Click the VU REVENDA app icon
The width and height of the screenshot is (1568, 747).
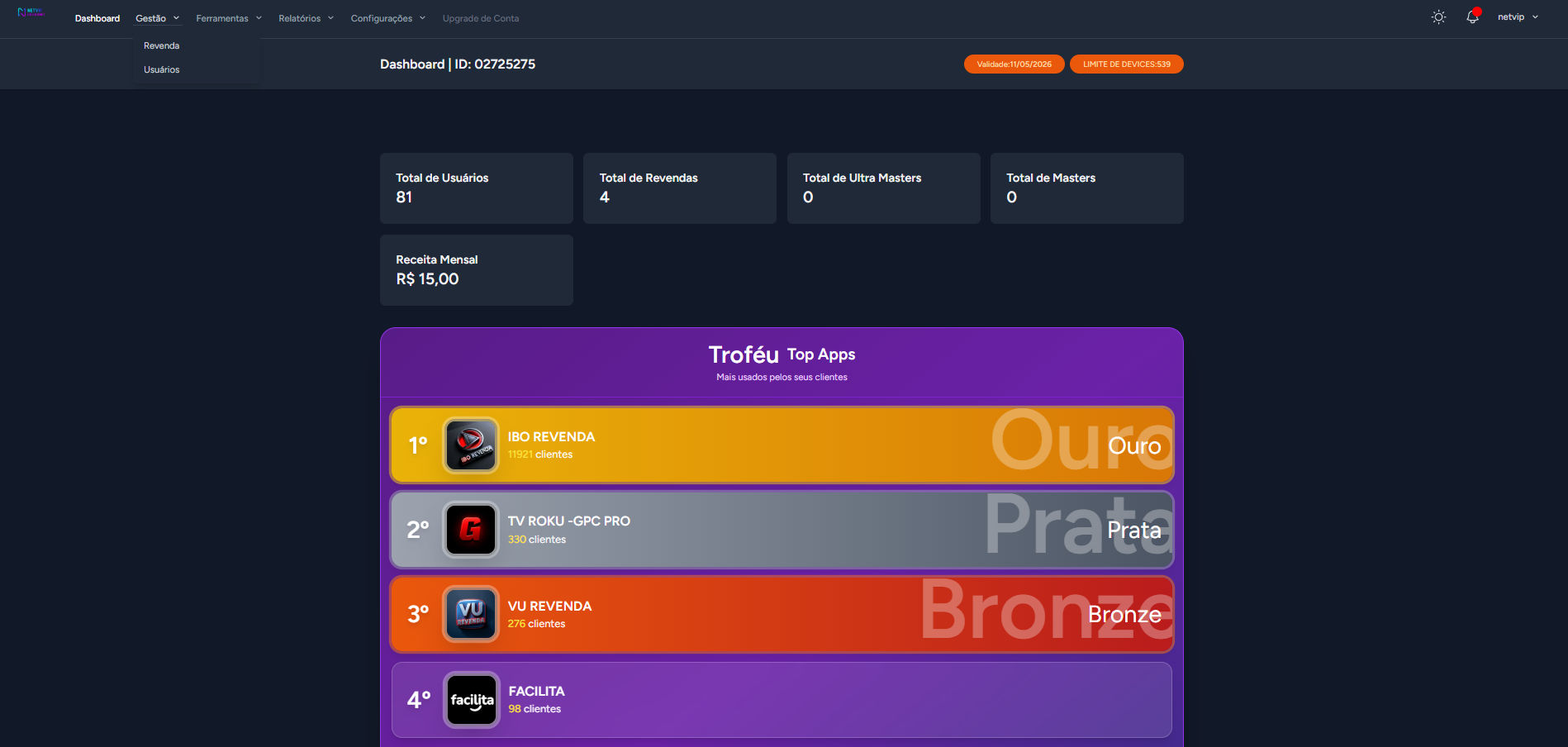(471, 614)
